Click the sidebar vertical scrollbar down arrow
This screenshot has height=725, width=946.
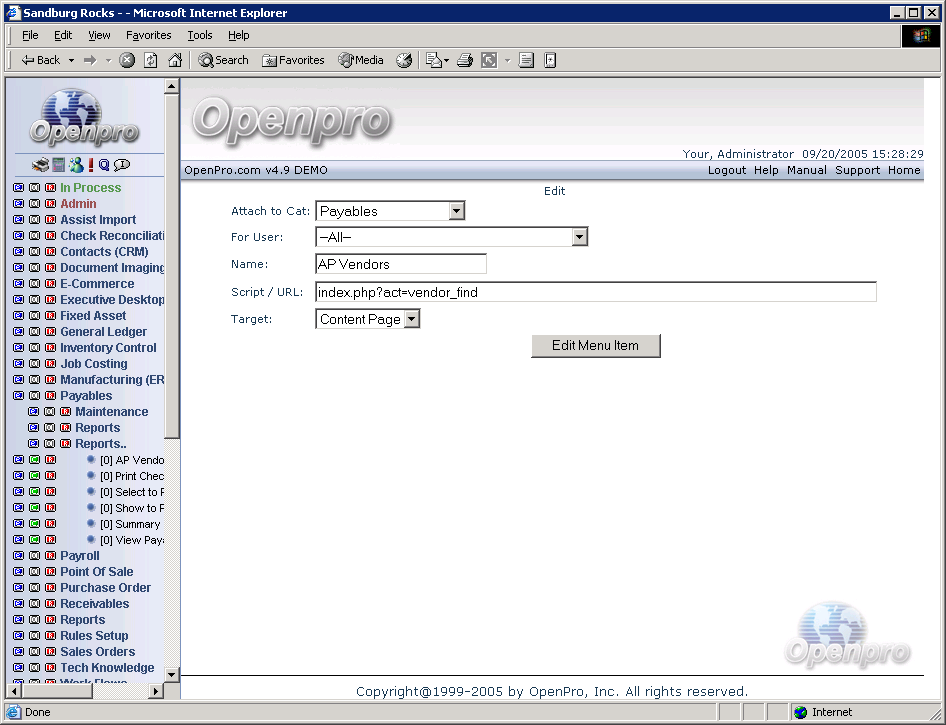click(172, 674)
